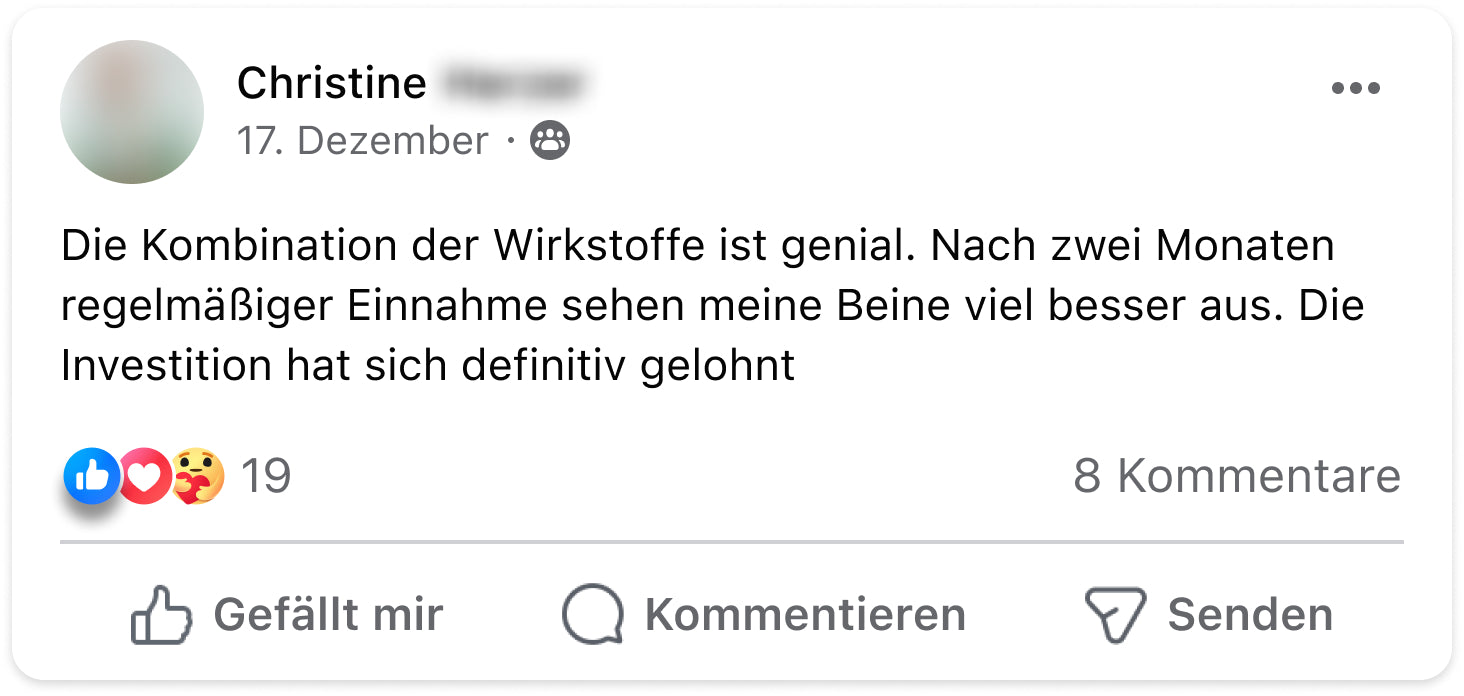Open the three-dot post options menu

[1355, 88]
